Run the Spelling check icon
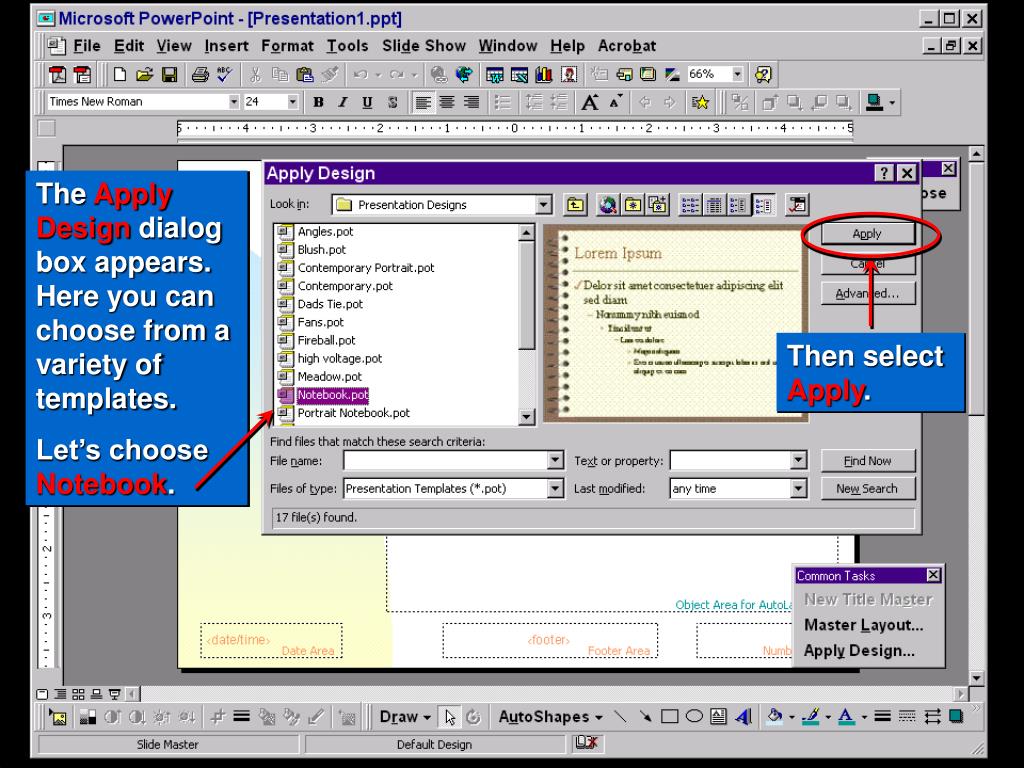Viewport: 1024px width, 768px height. [224, 74]
